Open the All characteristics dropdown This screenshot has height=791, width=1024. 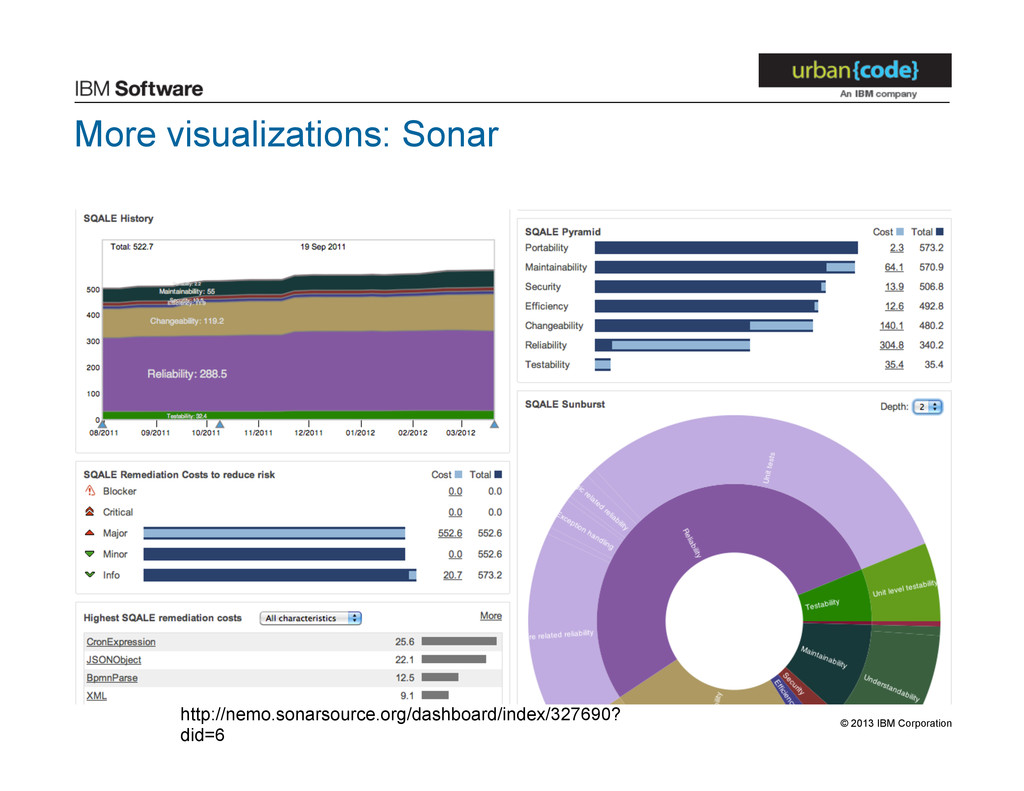tap(310, 618)
